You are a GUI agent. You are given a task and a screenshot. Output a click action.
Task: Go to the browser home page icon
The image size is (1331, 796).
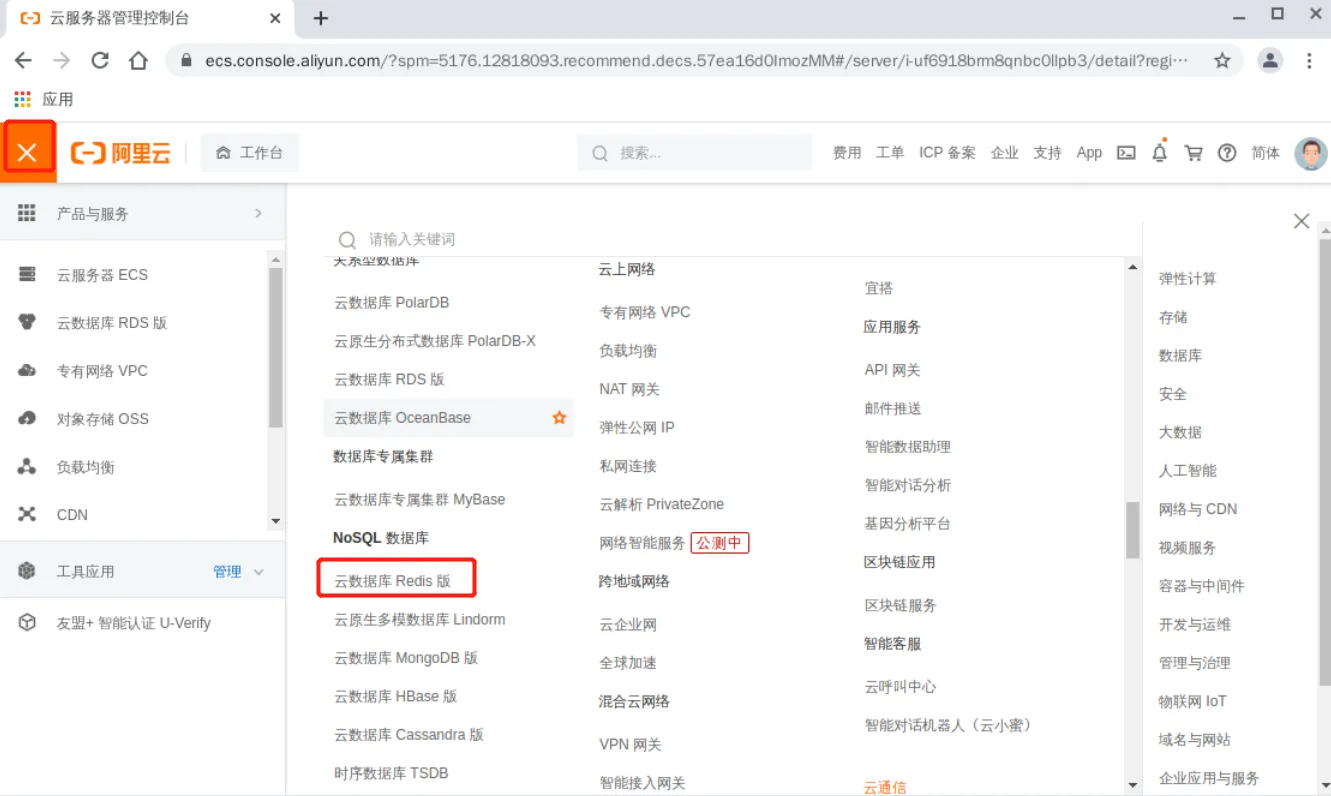tap(138, 60)
